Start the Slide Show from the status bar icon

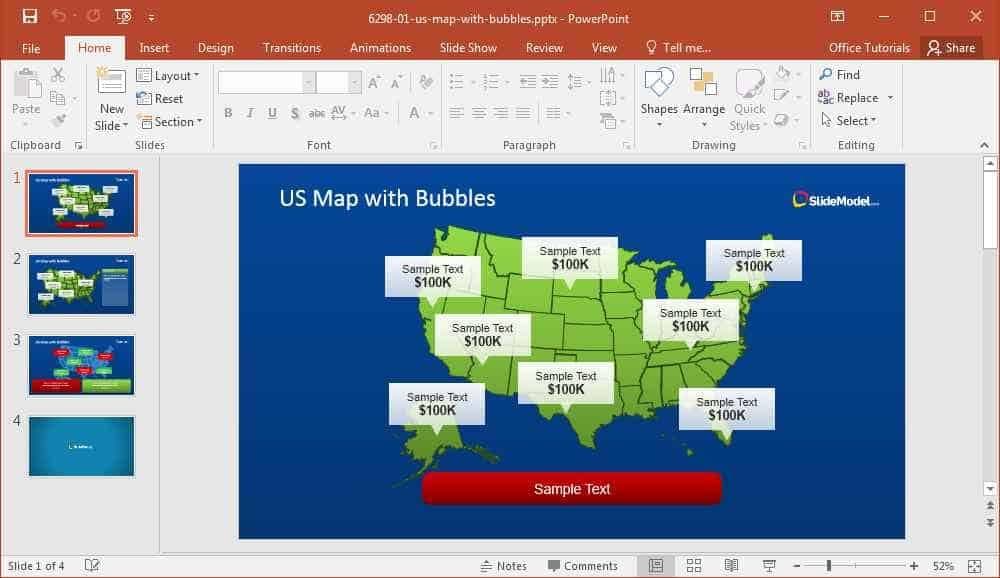click(769, 565)
